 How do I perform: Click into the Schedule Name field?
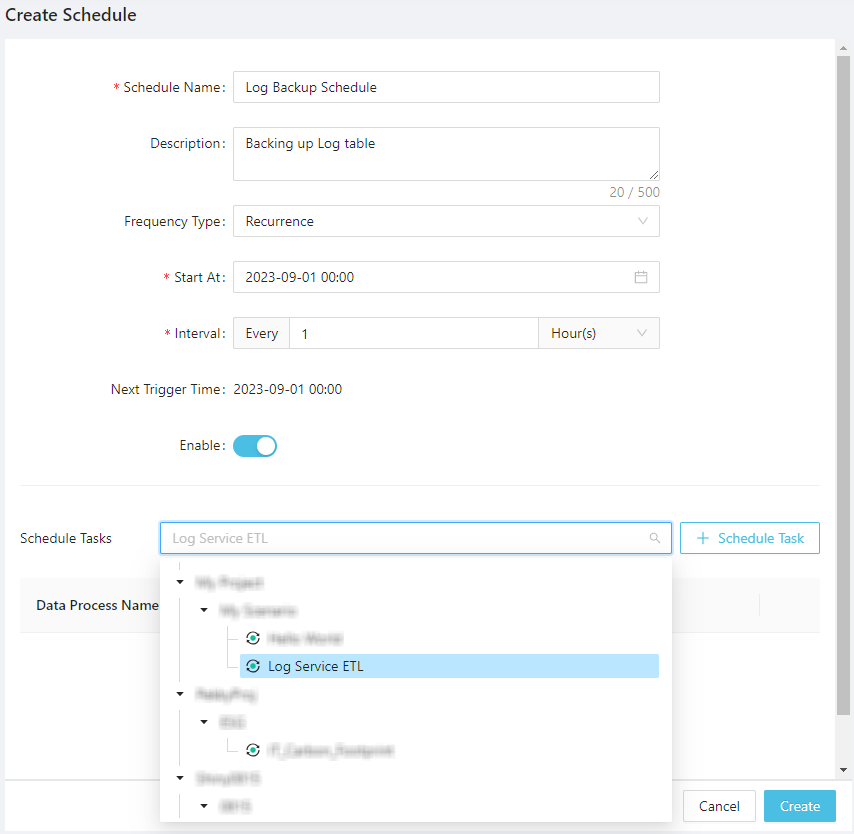tap(446, 87)
